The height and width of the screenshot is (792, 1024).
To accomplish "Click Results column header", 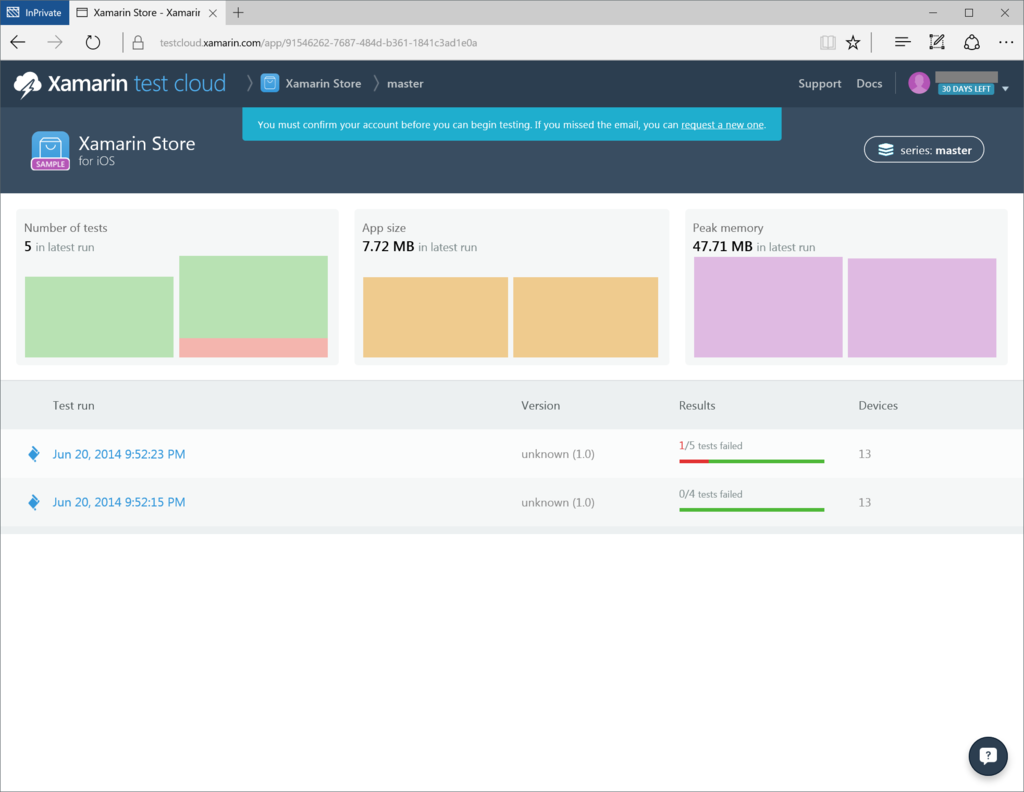I will (697, 405).
